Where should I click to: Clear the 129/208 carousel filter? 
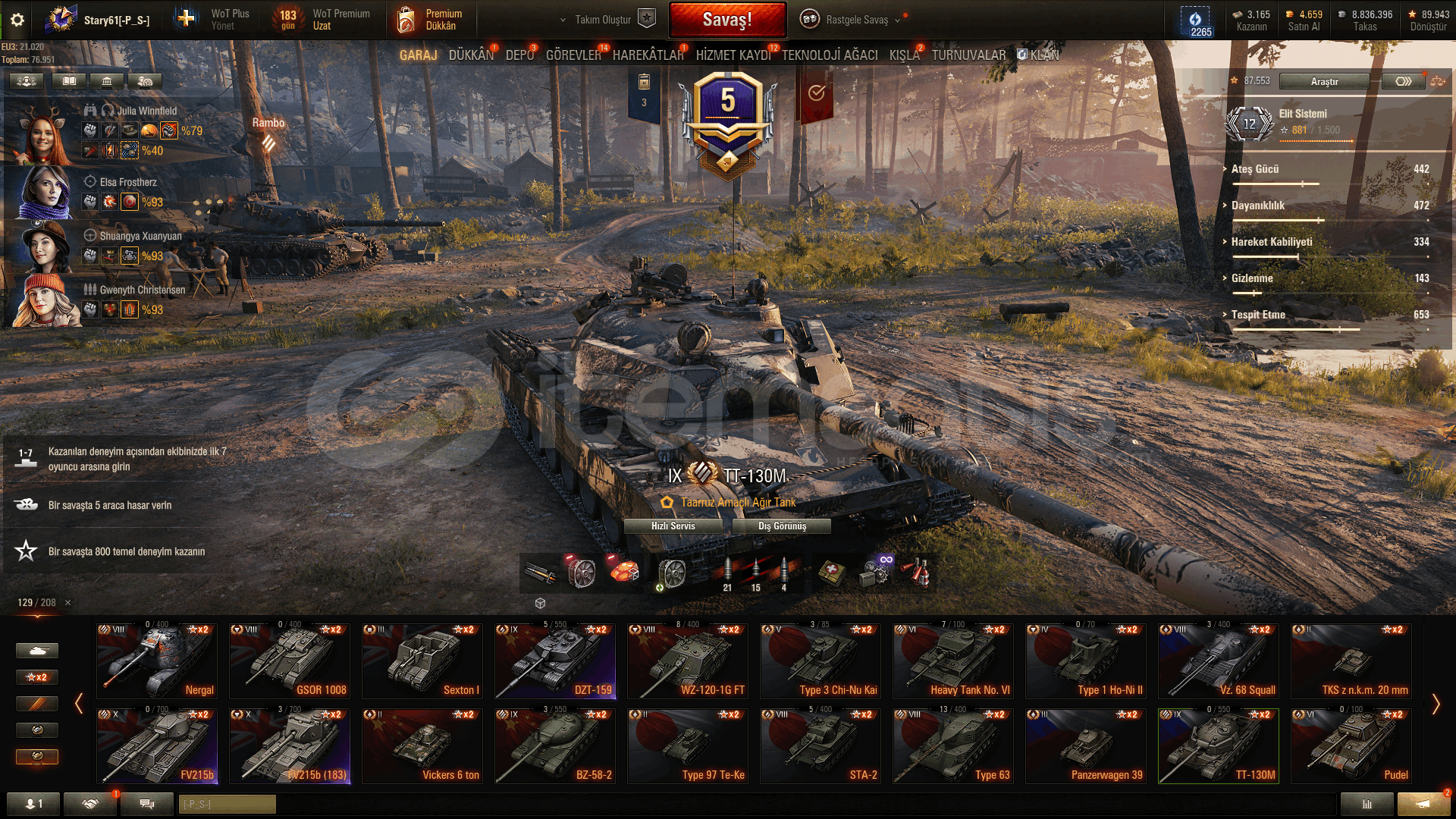pyautogui.click(x=67, y=603)
